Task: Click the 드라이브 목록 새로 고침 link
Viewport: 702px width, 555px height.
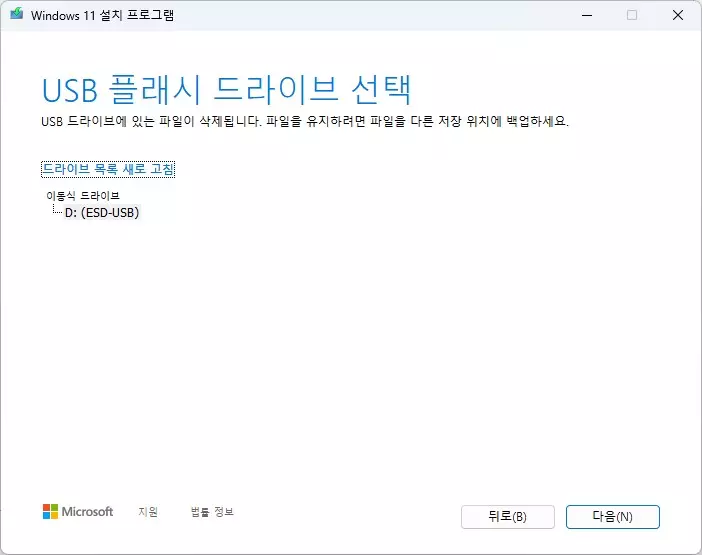Action: click(x=108, y=169)
